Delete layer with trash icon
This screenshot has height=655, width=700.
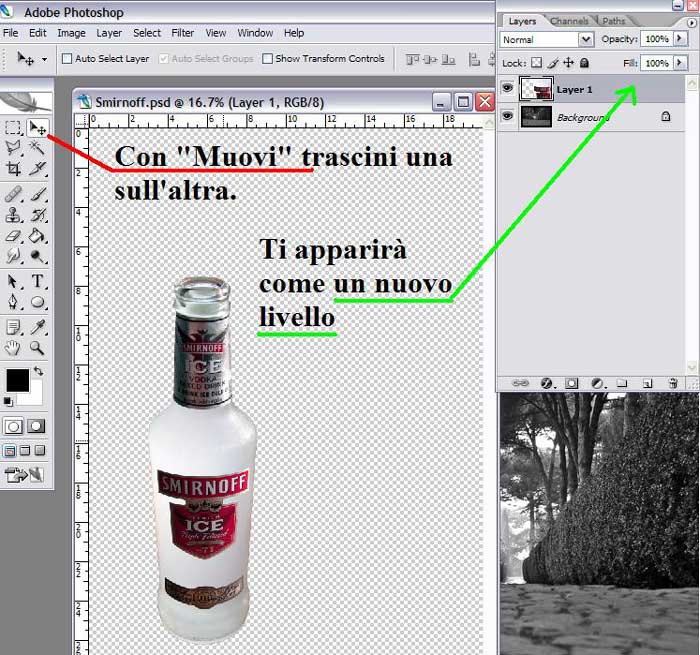pos(673,383)
